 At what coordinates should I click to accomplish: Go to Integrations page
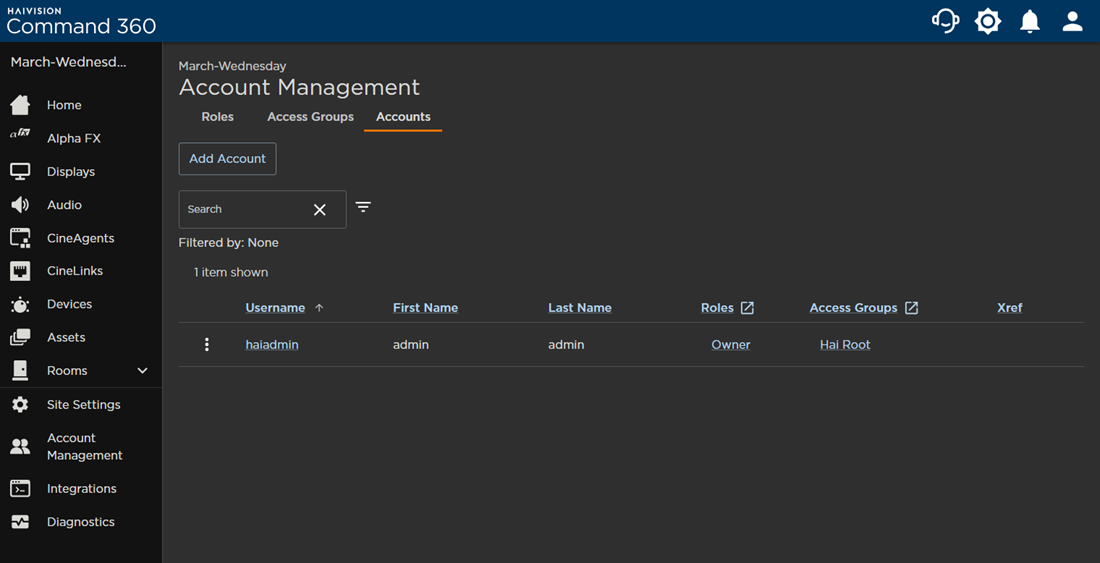click(x=81, y=489)
